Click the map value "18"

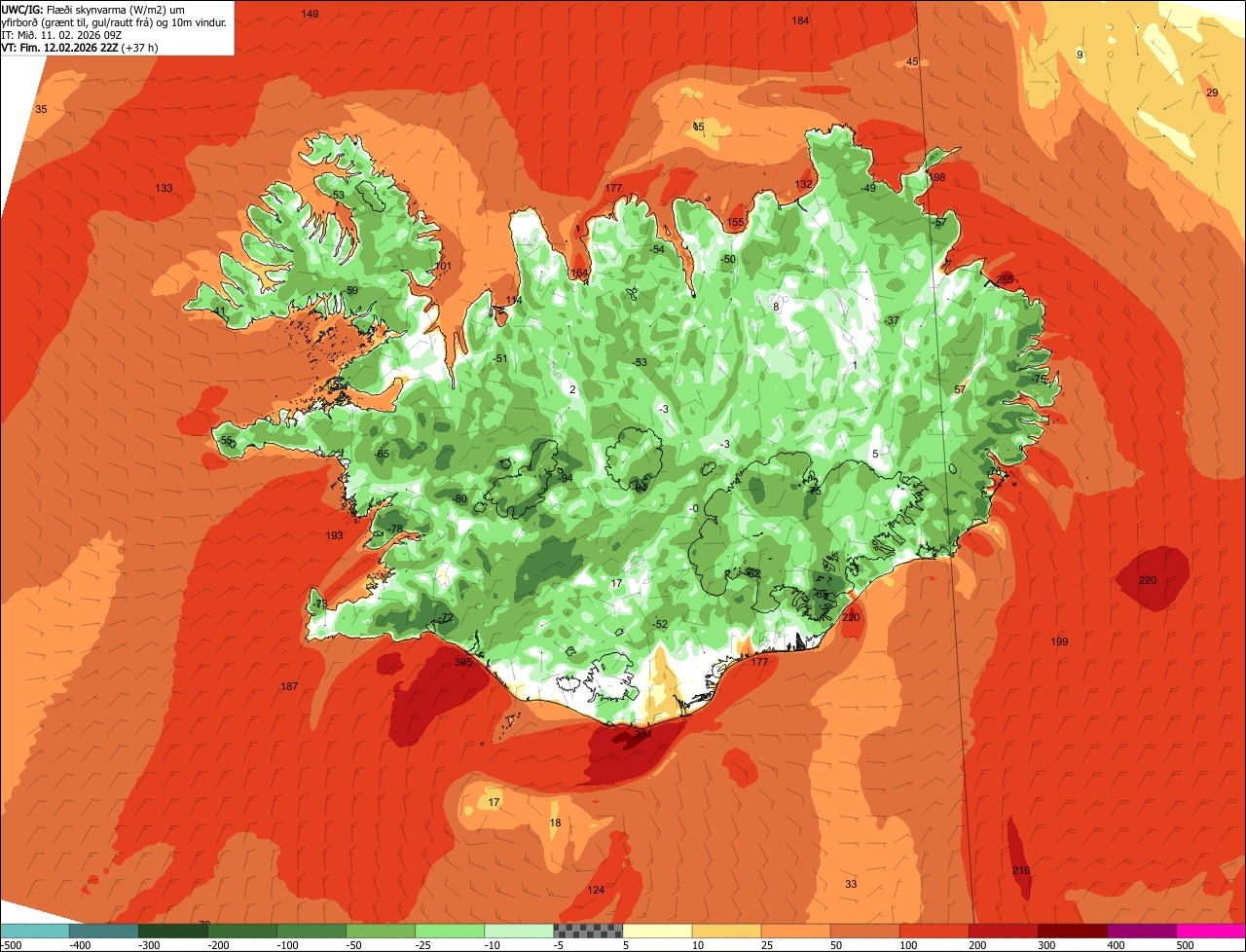pos(555,823)
